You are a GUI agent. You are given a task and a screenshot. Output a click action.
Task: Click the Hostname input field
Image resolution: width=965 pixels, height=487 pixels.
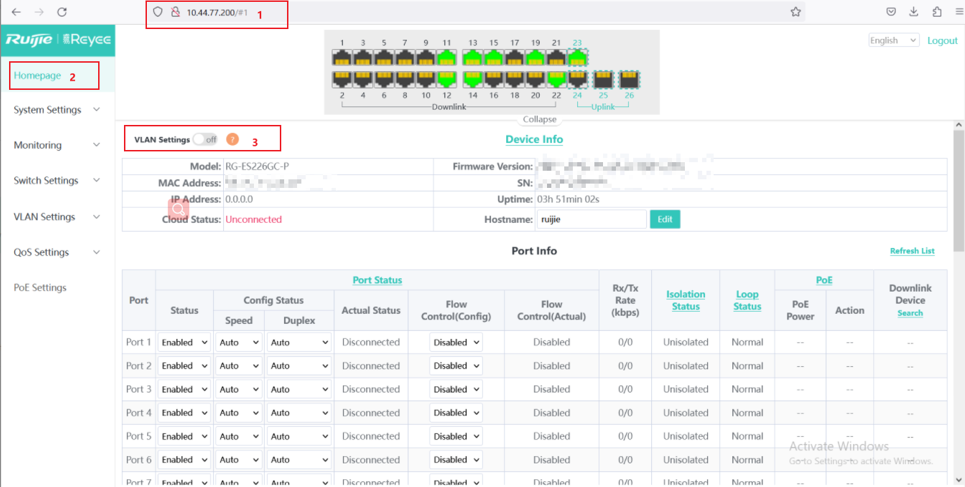[x=591, y=219]
